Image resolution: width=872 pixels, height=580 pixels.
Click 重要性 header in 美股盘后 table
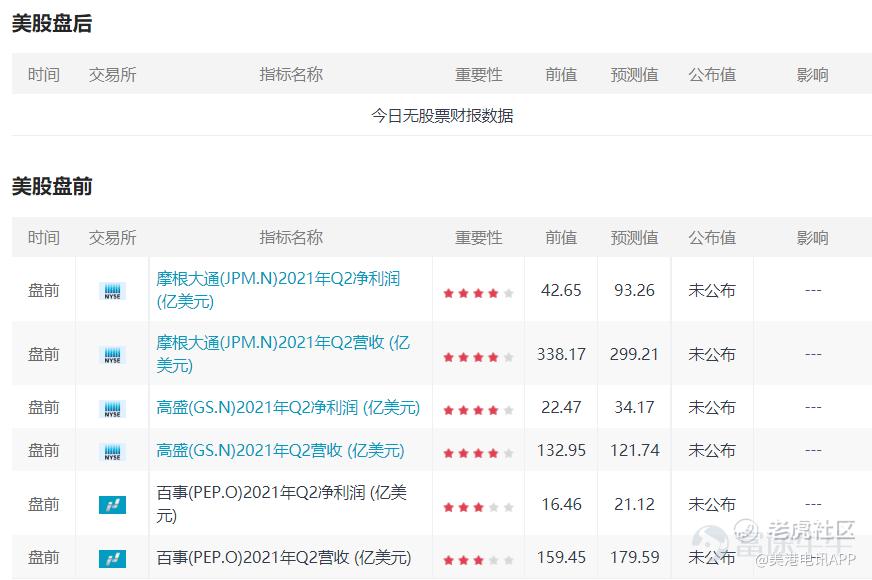pyautogui.click(x=478, y=74)
